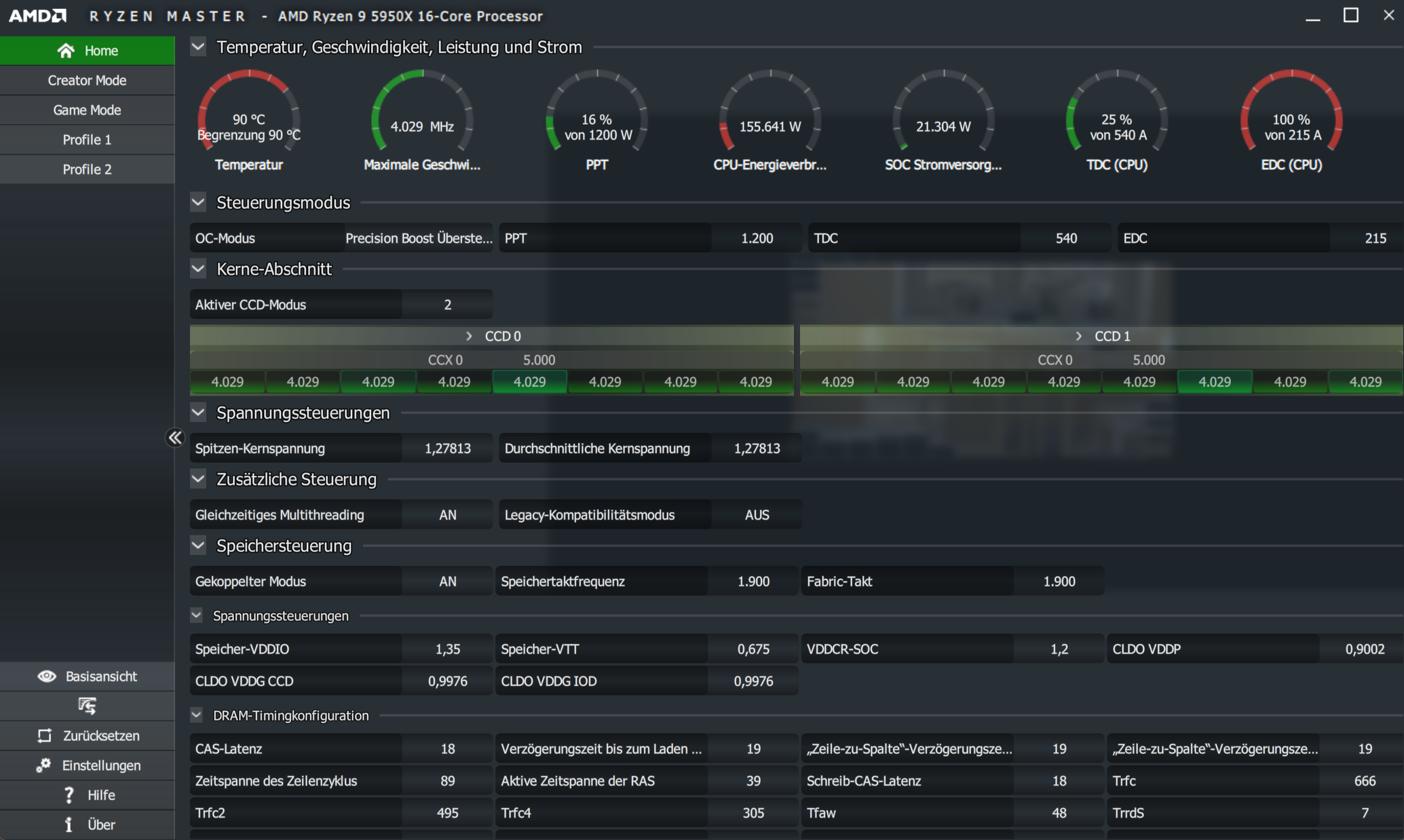Click the AMD logo in title bar
This screenshot has width=1404, height=840.
pos(38,16)
